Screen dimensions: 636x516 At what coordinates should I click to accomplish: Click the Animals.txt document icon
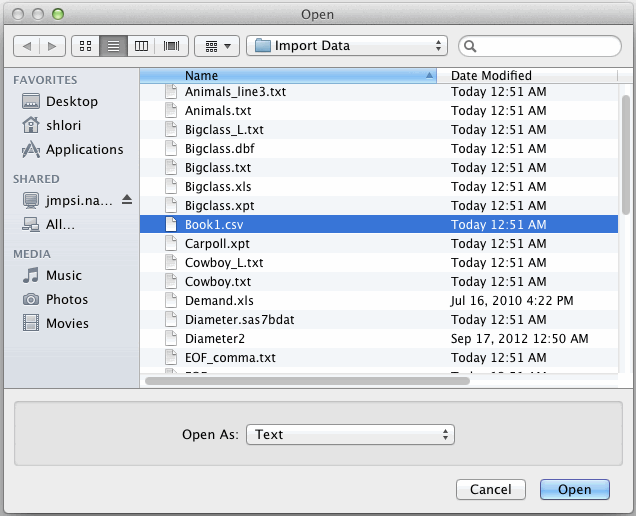171,110
